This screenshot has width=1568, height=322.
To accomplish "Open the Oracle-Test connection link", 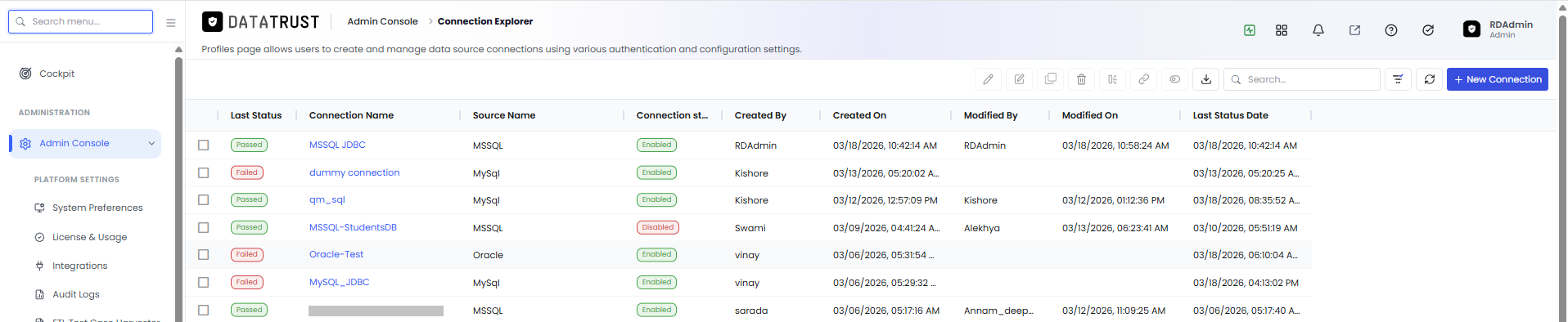I will click(336, 254).
